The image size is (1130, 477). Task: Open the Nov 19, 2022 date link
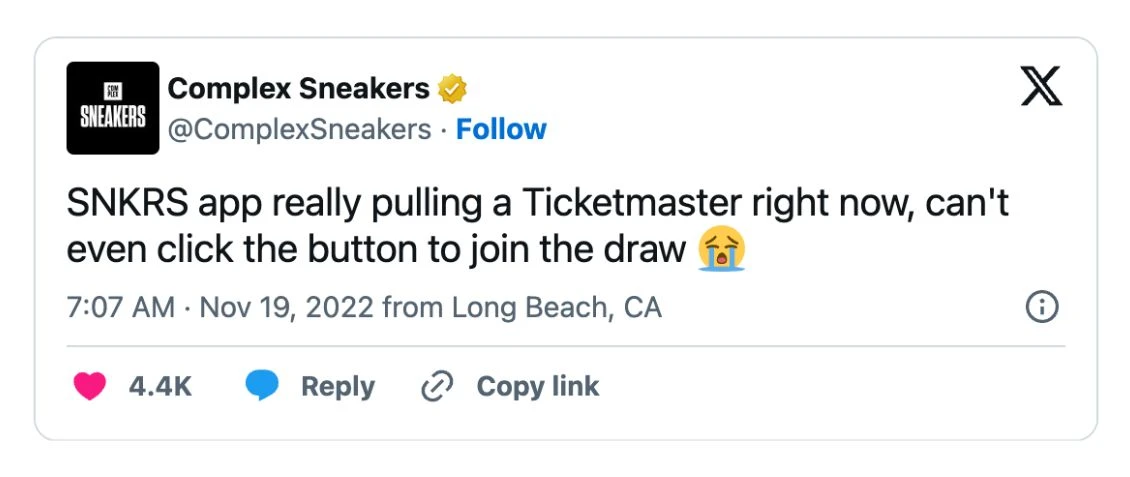click(x=288, y=307)
